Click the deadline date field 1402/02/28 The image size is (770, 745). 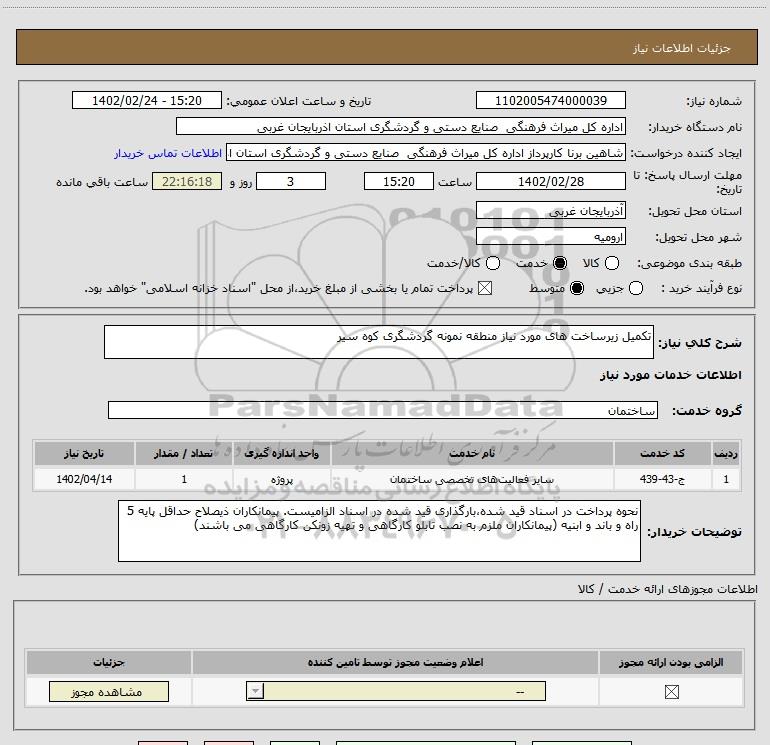point(550,181)
